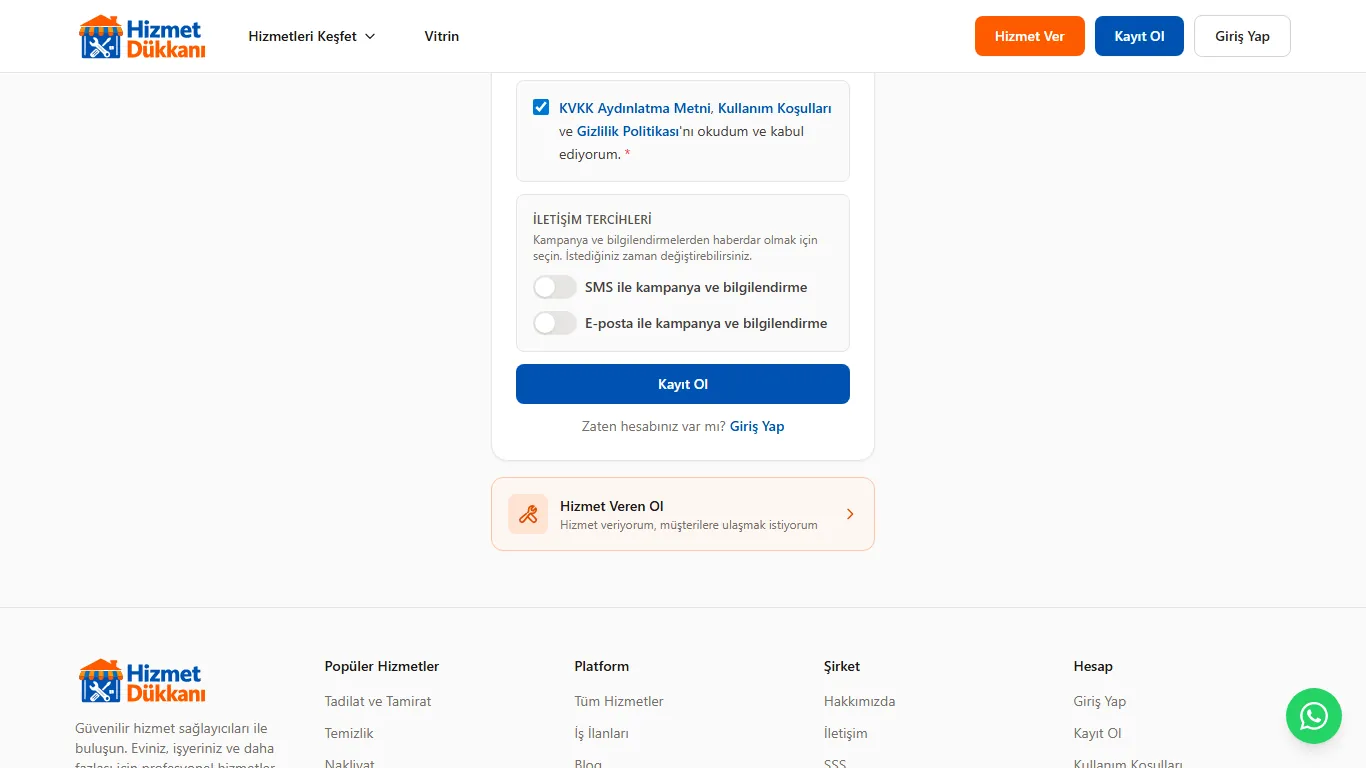Click the Hizmet Dükkanı footer logo
1366x768 pixels.
[142, 680]
